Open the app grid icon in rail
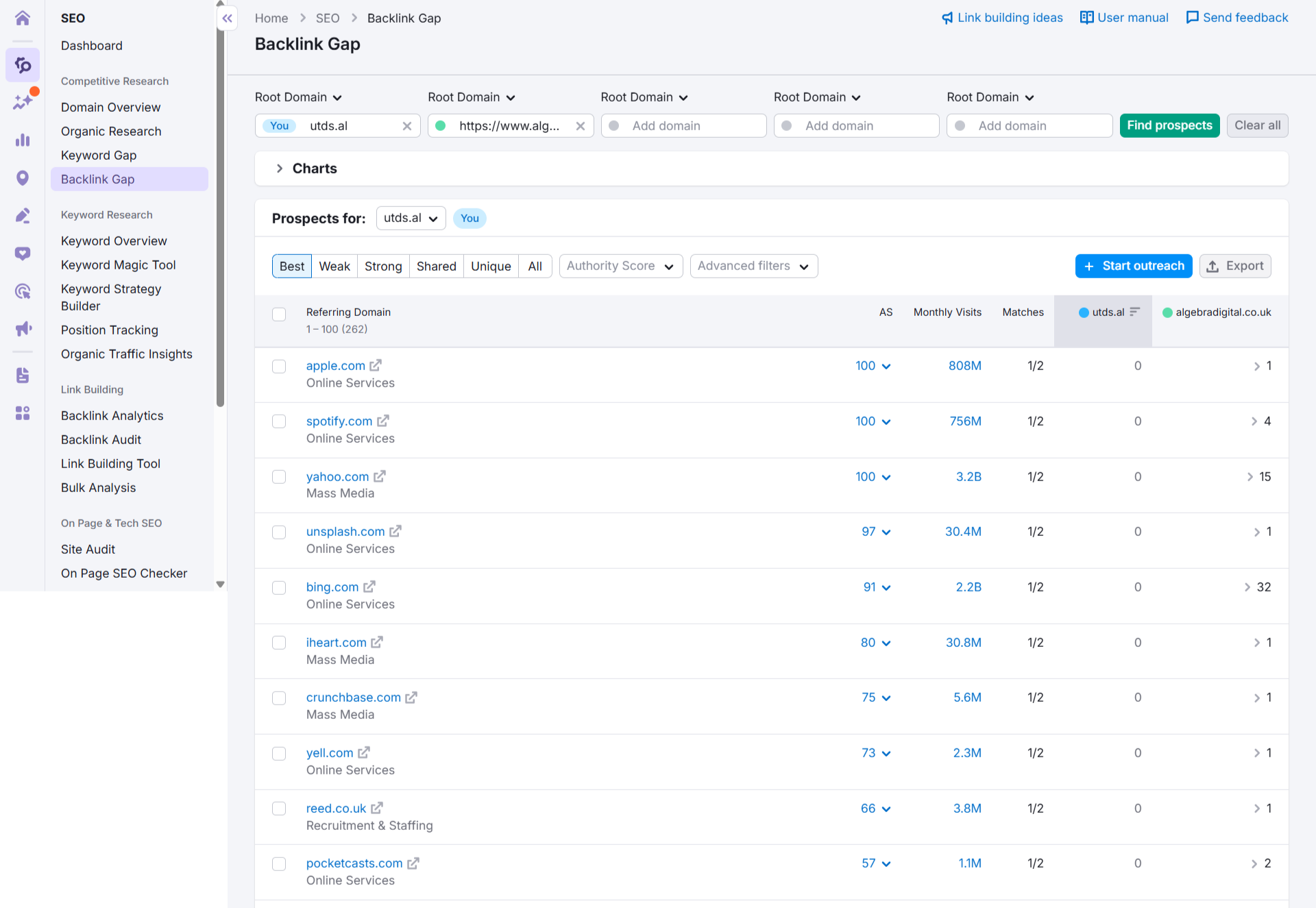 tap(23, 413)
